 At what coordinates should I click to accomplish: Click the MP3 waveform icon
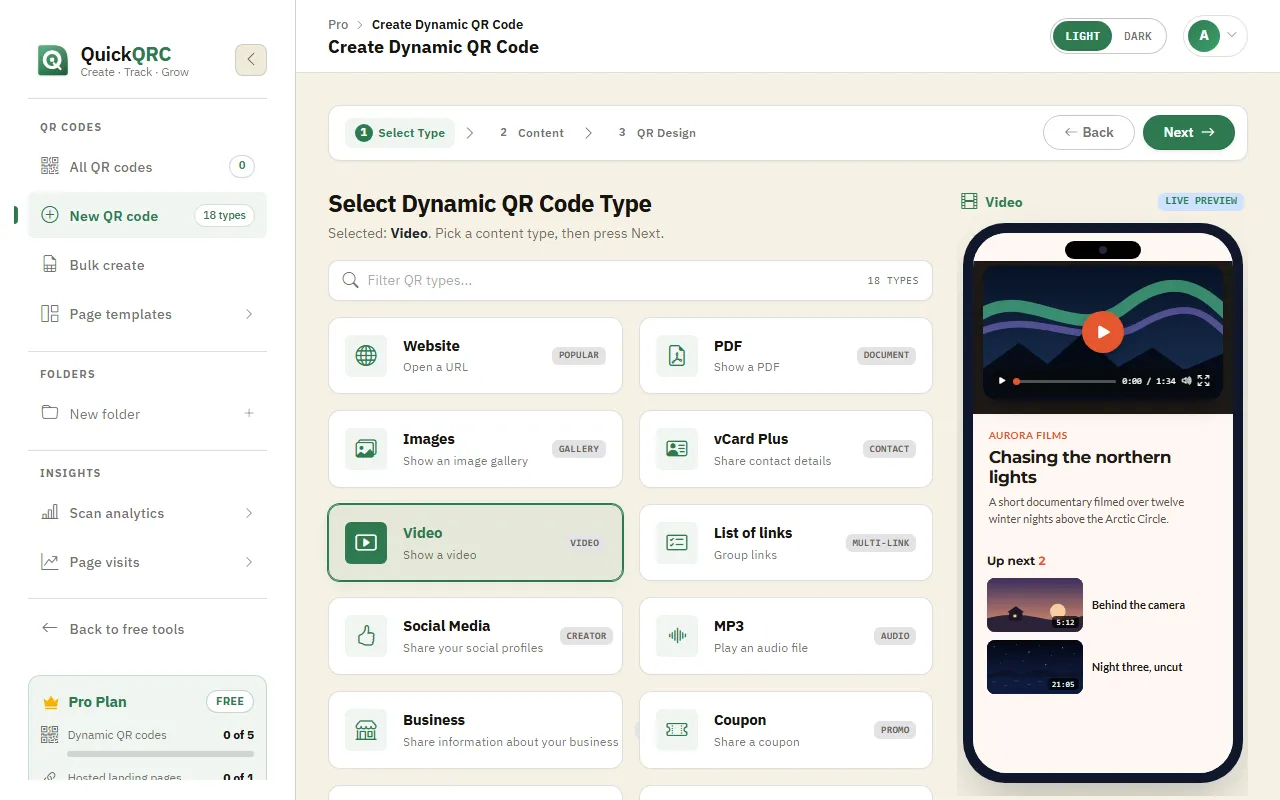677,636
